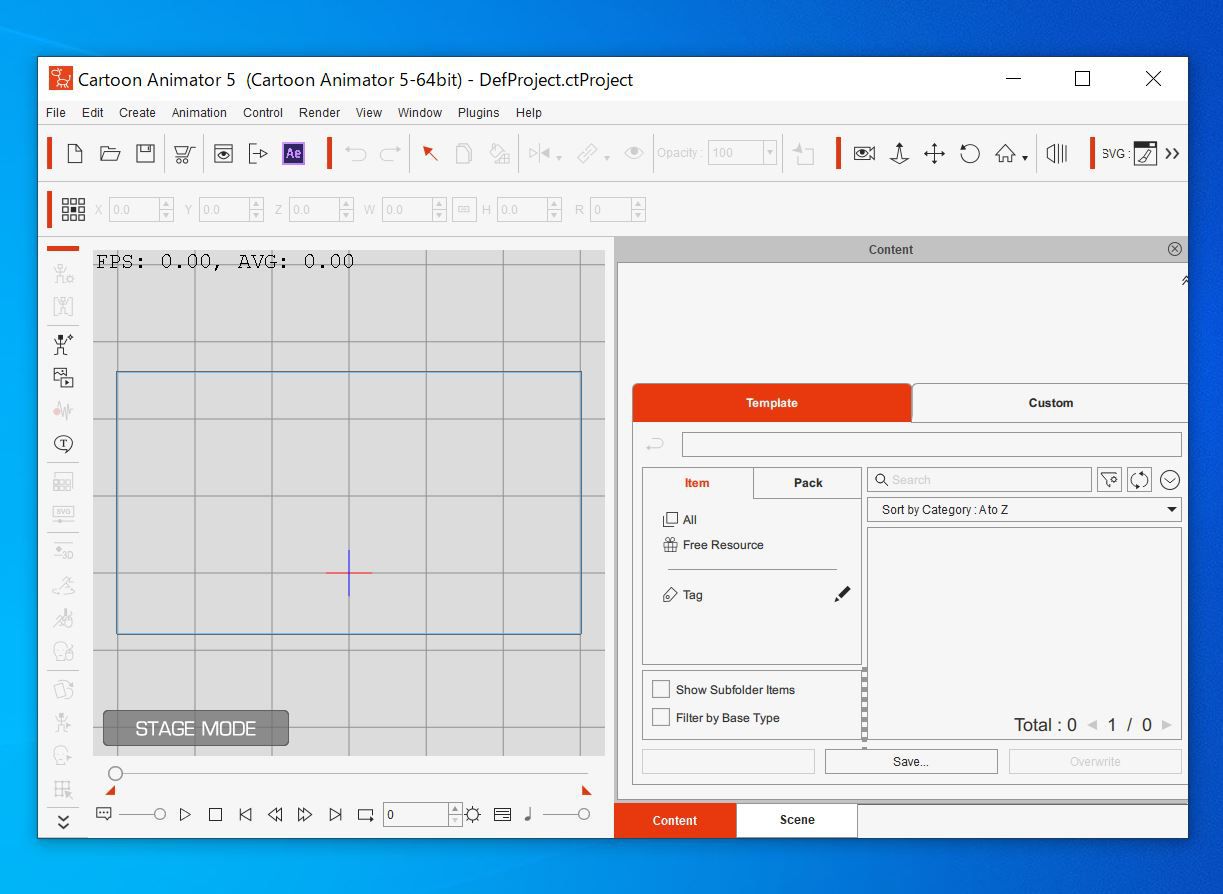1223x894 pixels.
Task: Open the SVG editor launch icon
Action: tap(1145, 153)
